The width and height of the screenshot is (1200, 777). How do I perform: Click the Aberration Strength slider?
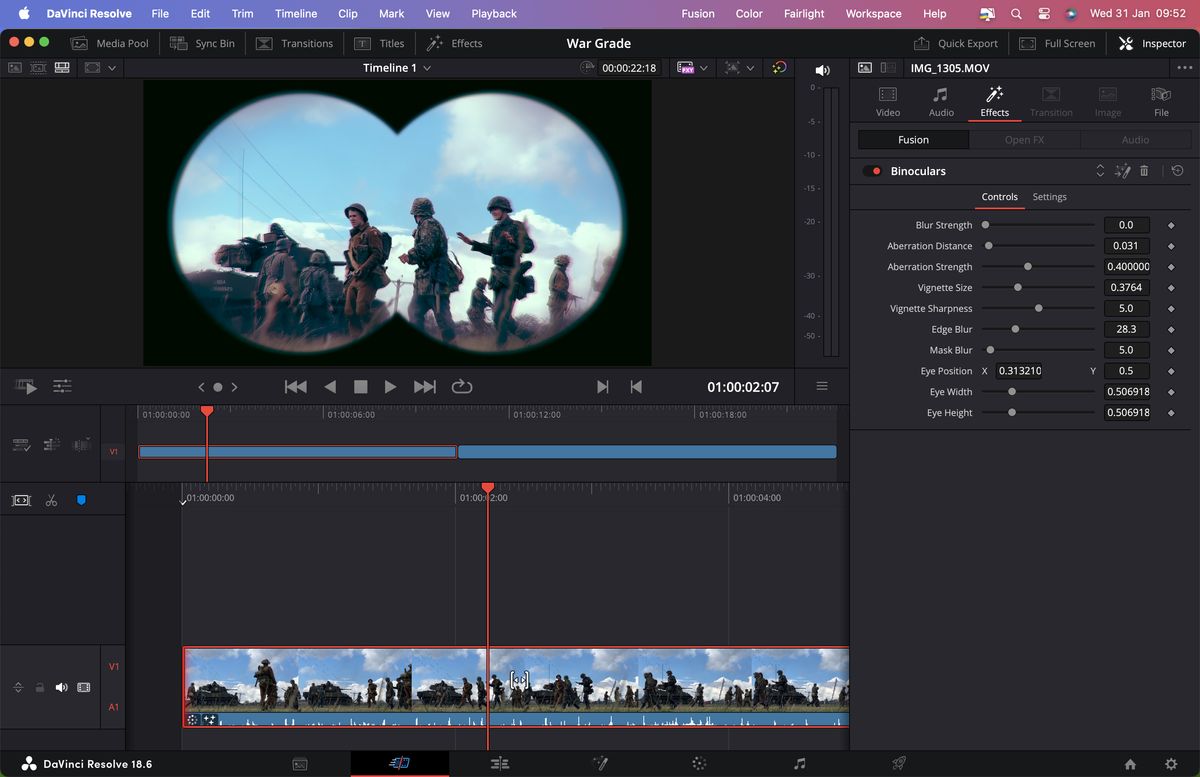[1028, 266]
